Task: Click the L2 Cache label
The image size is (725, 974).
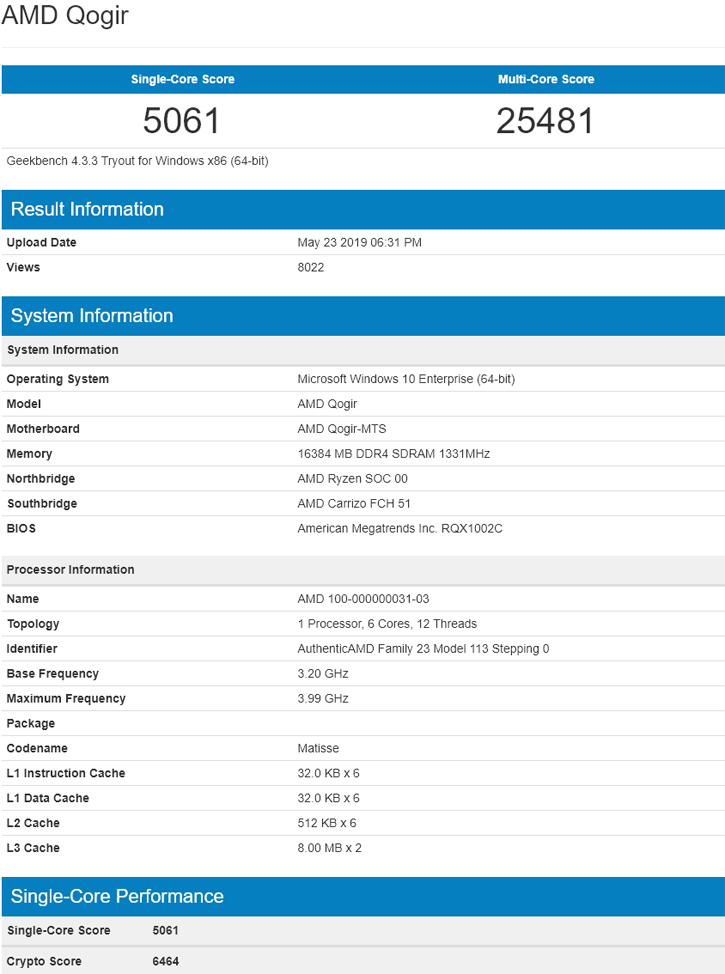Action: 33,822
